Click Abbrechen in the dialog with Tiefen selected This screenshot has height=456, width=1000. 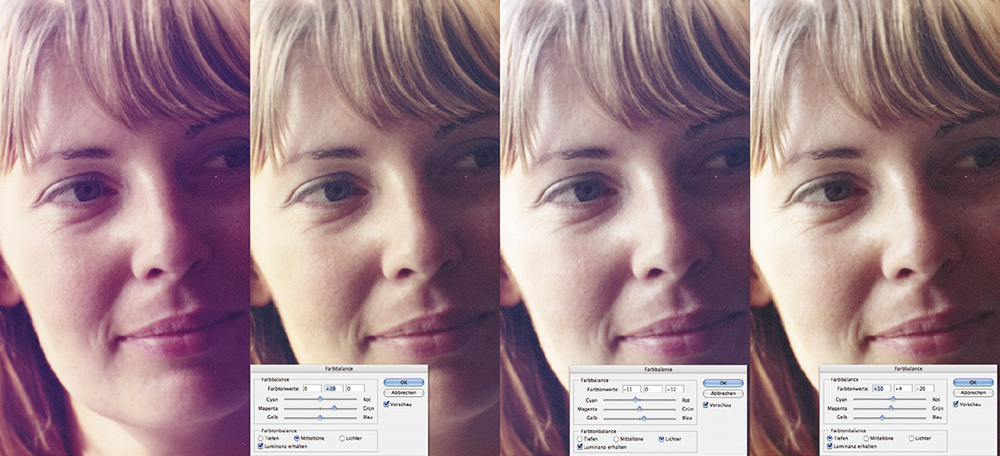[x=973, y=393]
